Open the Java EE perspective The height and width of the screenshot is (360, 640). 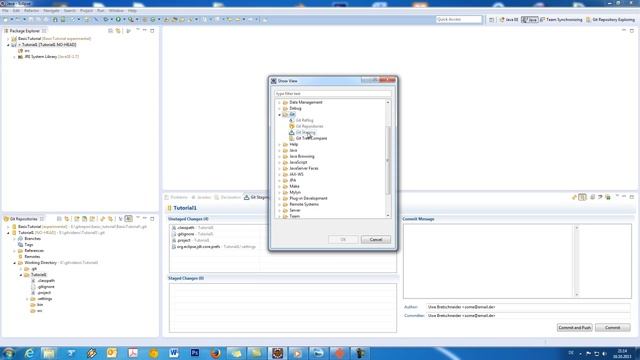coord(509,20)
